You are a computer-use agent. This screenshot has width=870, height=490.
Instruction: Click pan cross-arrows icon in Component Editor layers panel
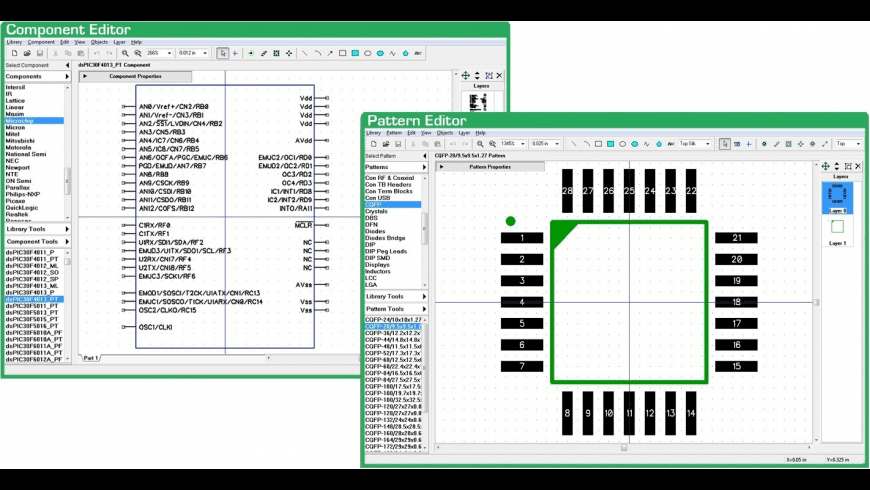[x=466, y=75]
